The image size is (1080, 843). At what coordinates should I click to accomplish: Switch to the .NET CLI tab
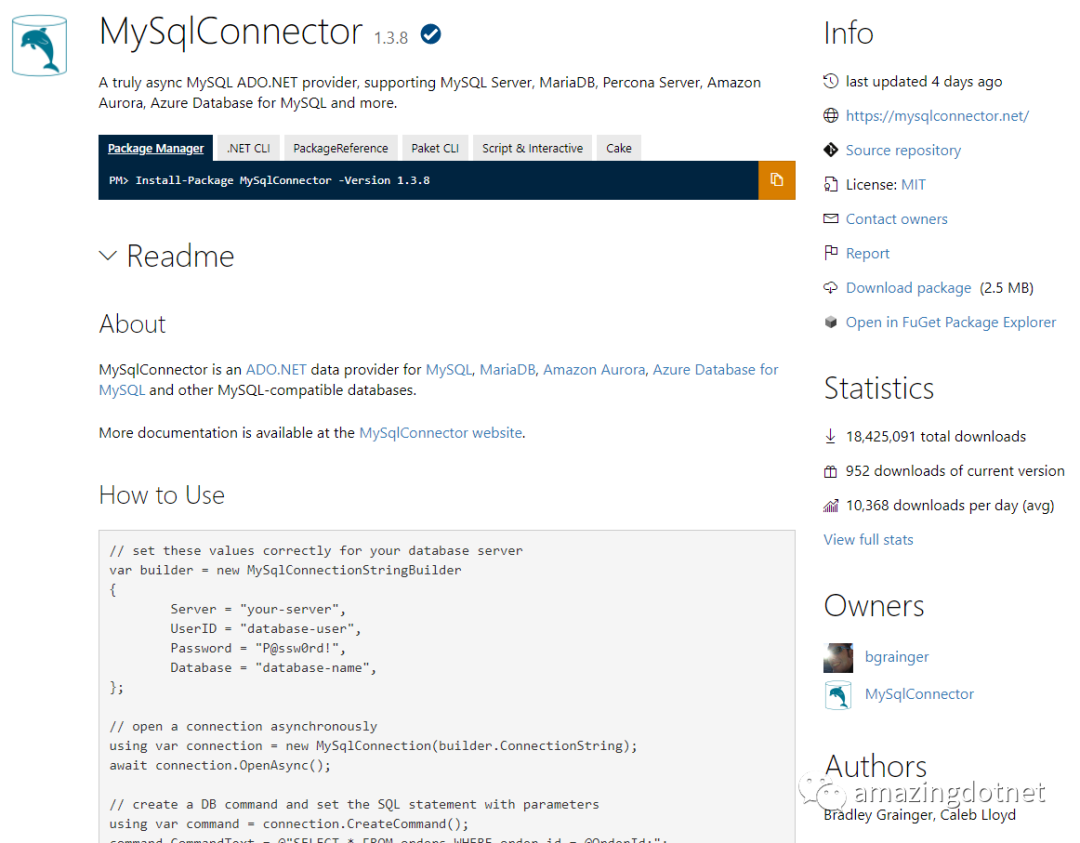pyautogui.click(x=249, y=148)
